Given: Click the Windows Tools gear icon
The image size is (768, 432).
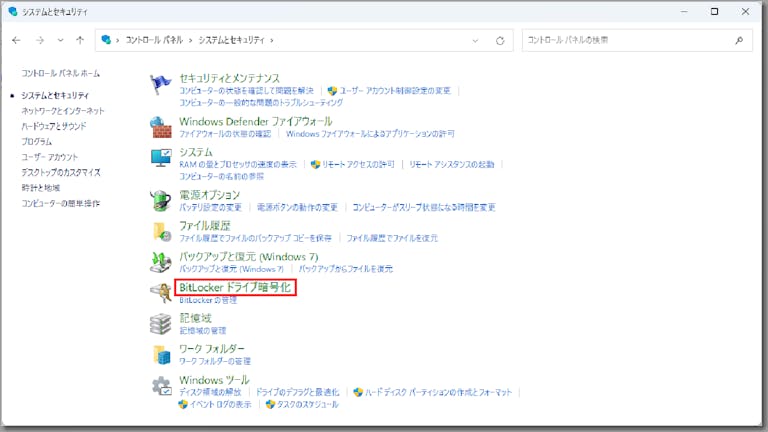Looking at the screenshot, I should click(162, 385).
